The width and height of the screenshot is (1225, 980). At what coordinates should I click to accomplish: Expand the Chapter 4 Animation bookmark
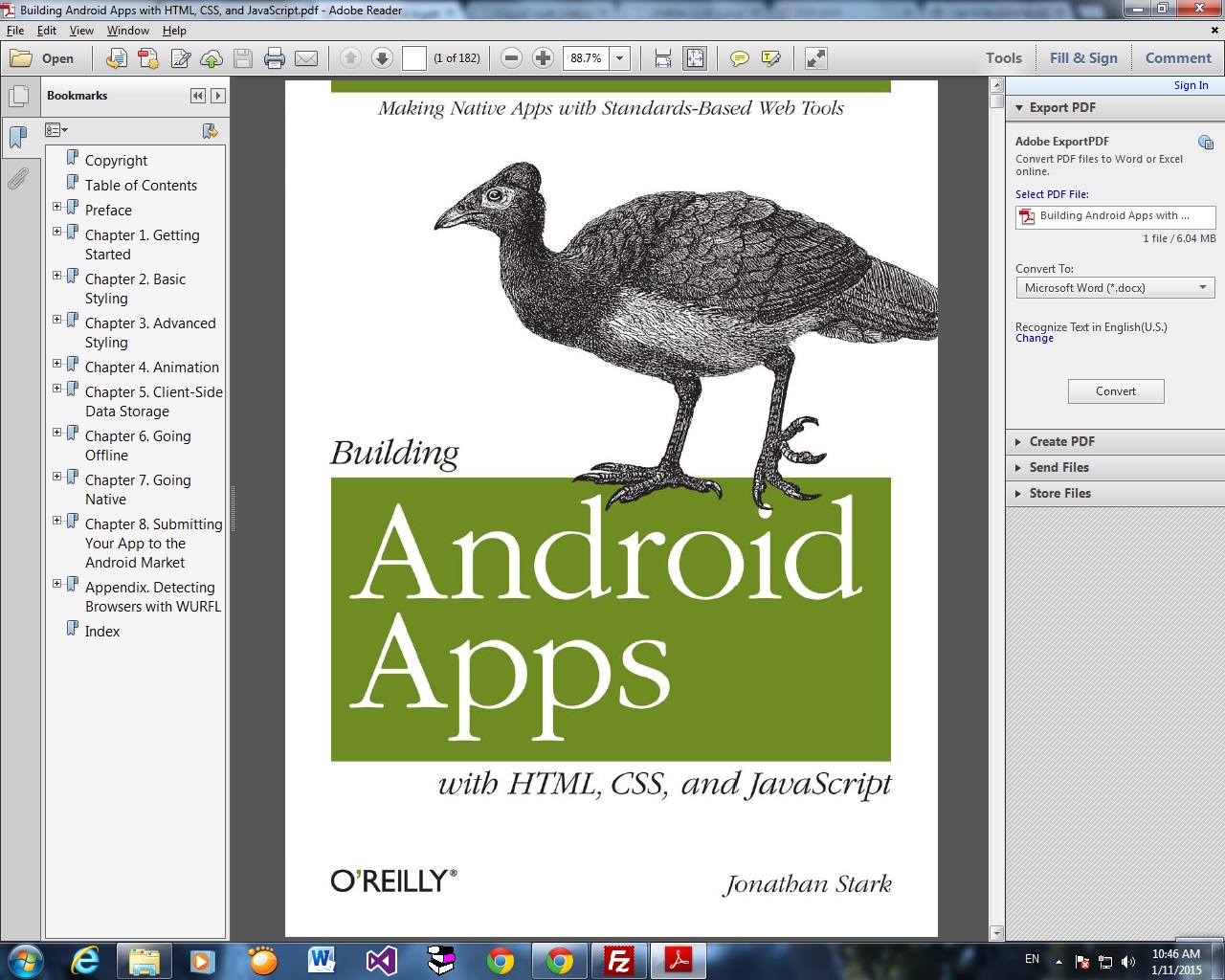point(57,364)
